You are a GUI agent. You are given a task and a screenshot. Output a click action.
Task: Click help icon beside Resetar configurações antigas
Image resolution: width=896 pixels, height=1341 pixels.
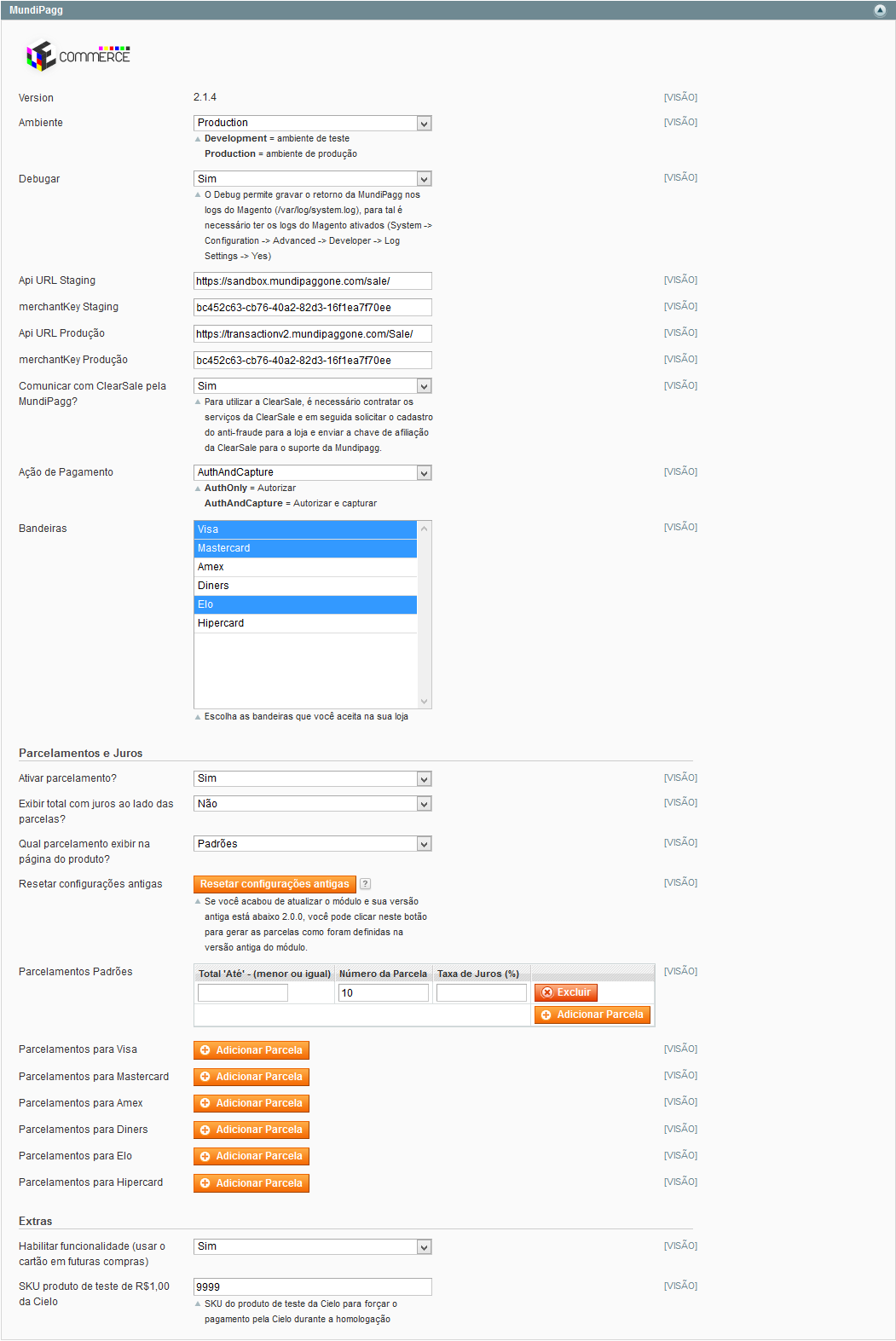point(365,884)
